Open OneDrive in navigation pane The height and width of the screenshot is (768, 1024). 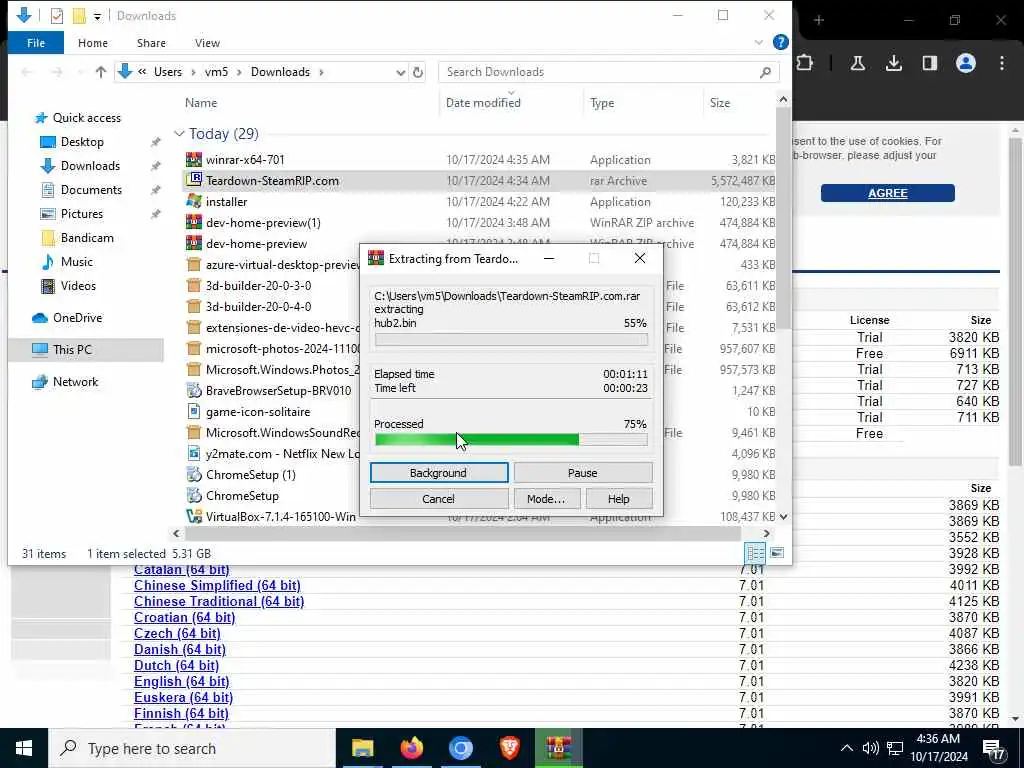pos(77,318)
